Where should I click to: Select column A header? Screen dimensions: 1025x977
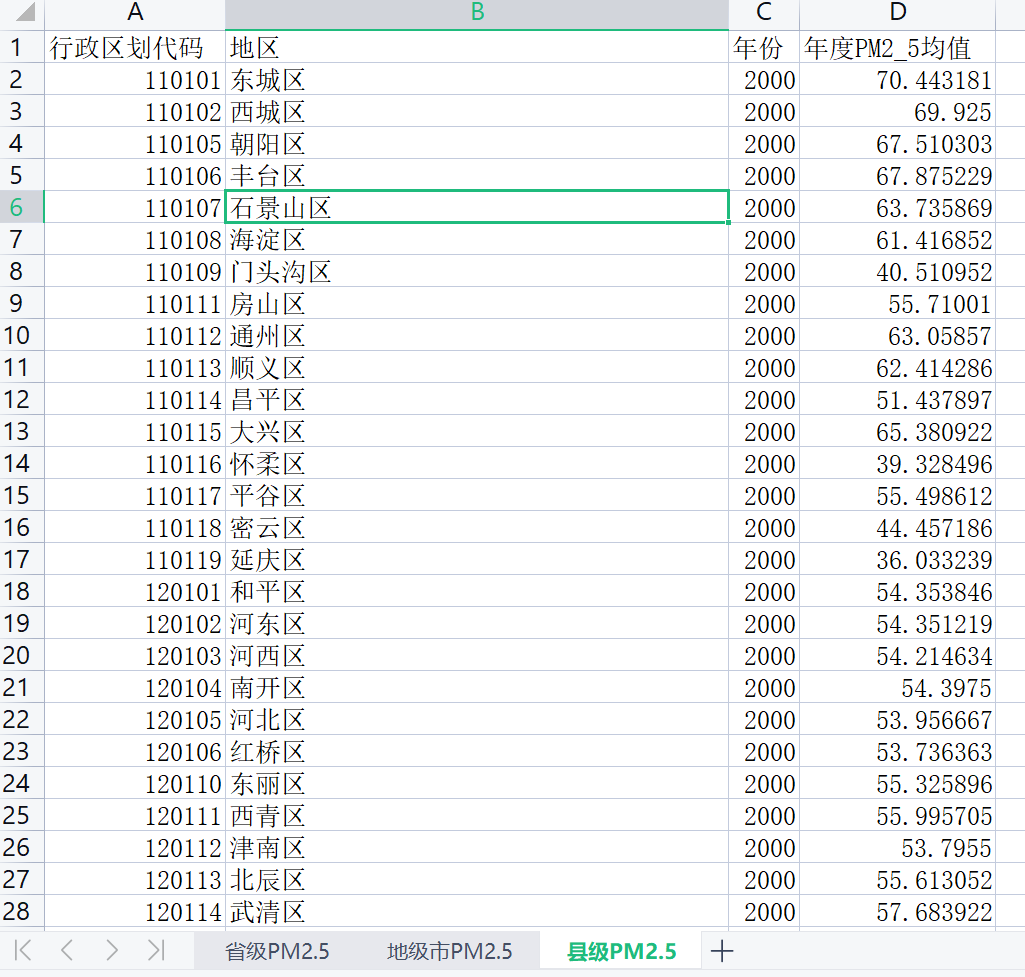135,13
